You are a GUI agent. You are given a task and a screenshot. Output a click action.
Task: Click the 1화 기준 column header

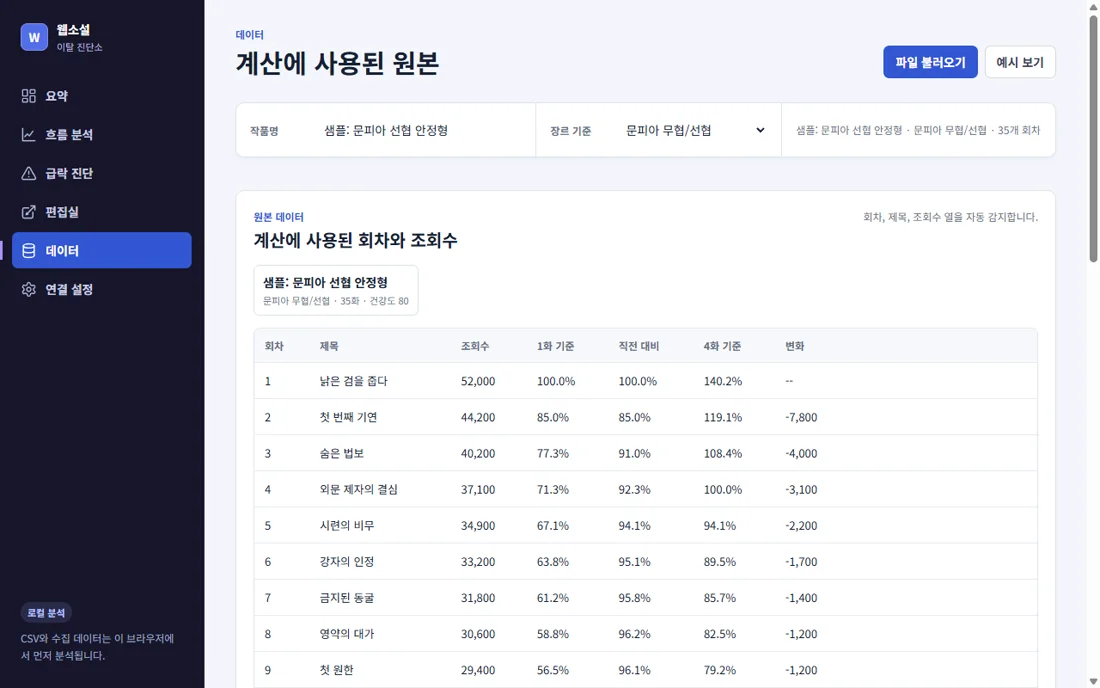tap(556, 346)
